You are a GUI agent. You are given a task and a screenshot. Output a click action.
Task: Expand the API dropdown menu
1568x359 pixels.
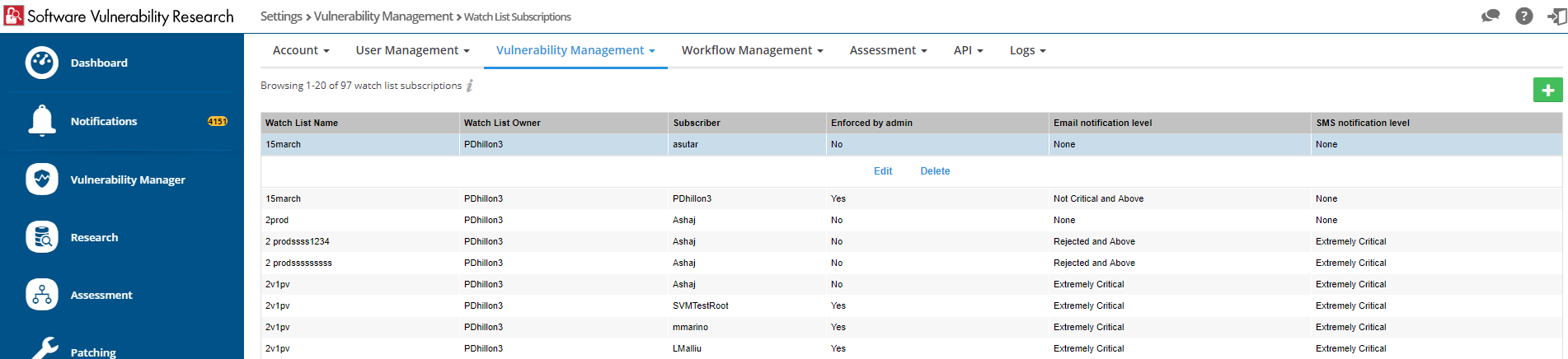pyautogui.click(x=968, y=50)
